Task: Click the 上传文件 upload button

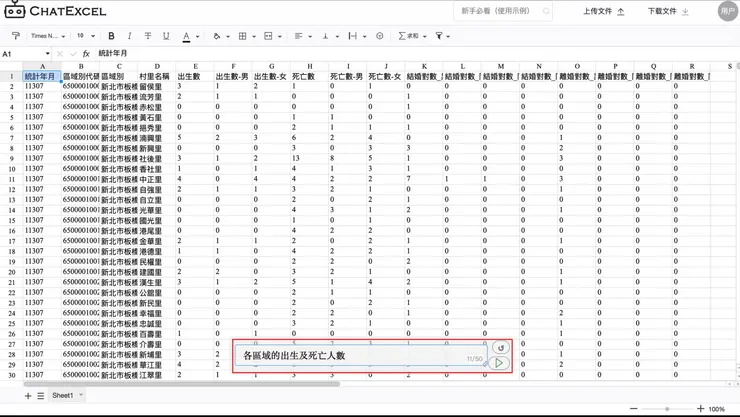Action: 604,11
